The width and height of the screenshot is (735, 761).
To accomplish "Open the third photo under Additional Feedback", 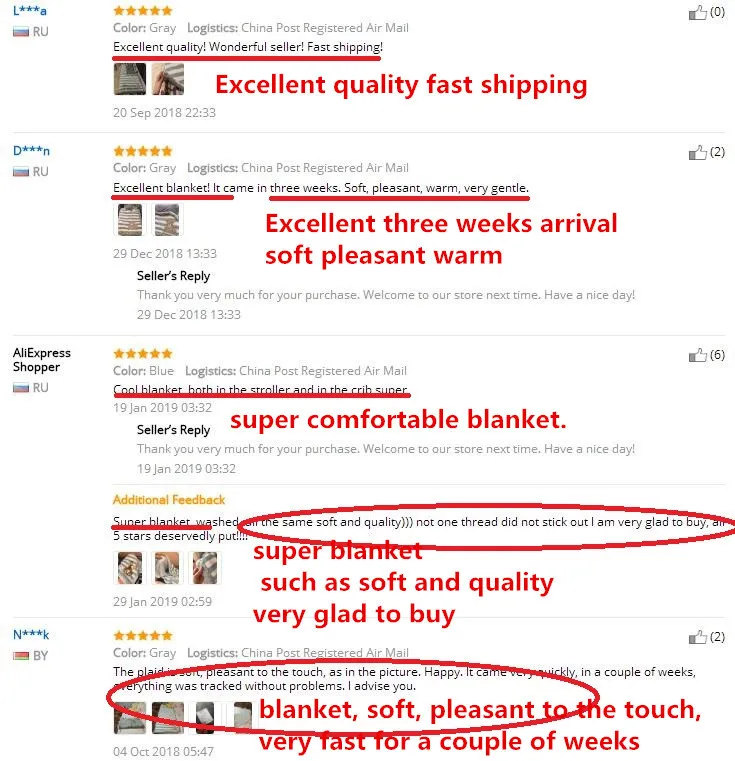I will [204, 567].
